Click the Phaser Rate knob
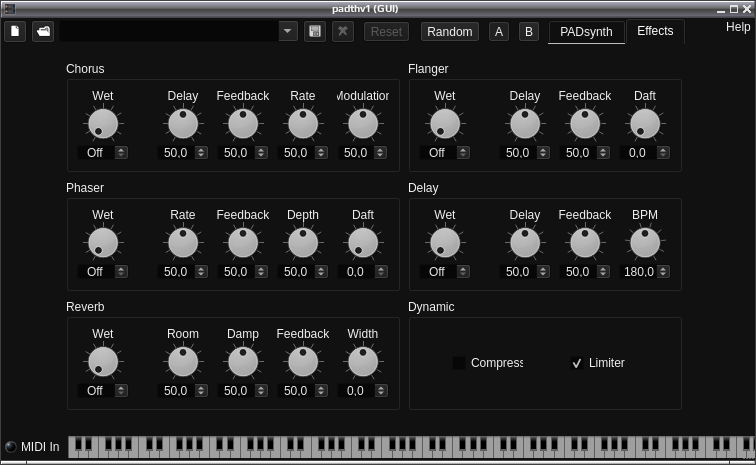The width and height of the screenshot is (756, 465). point(183,243)
